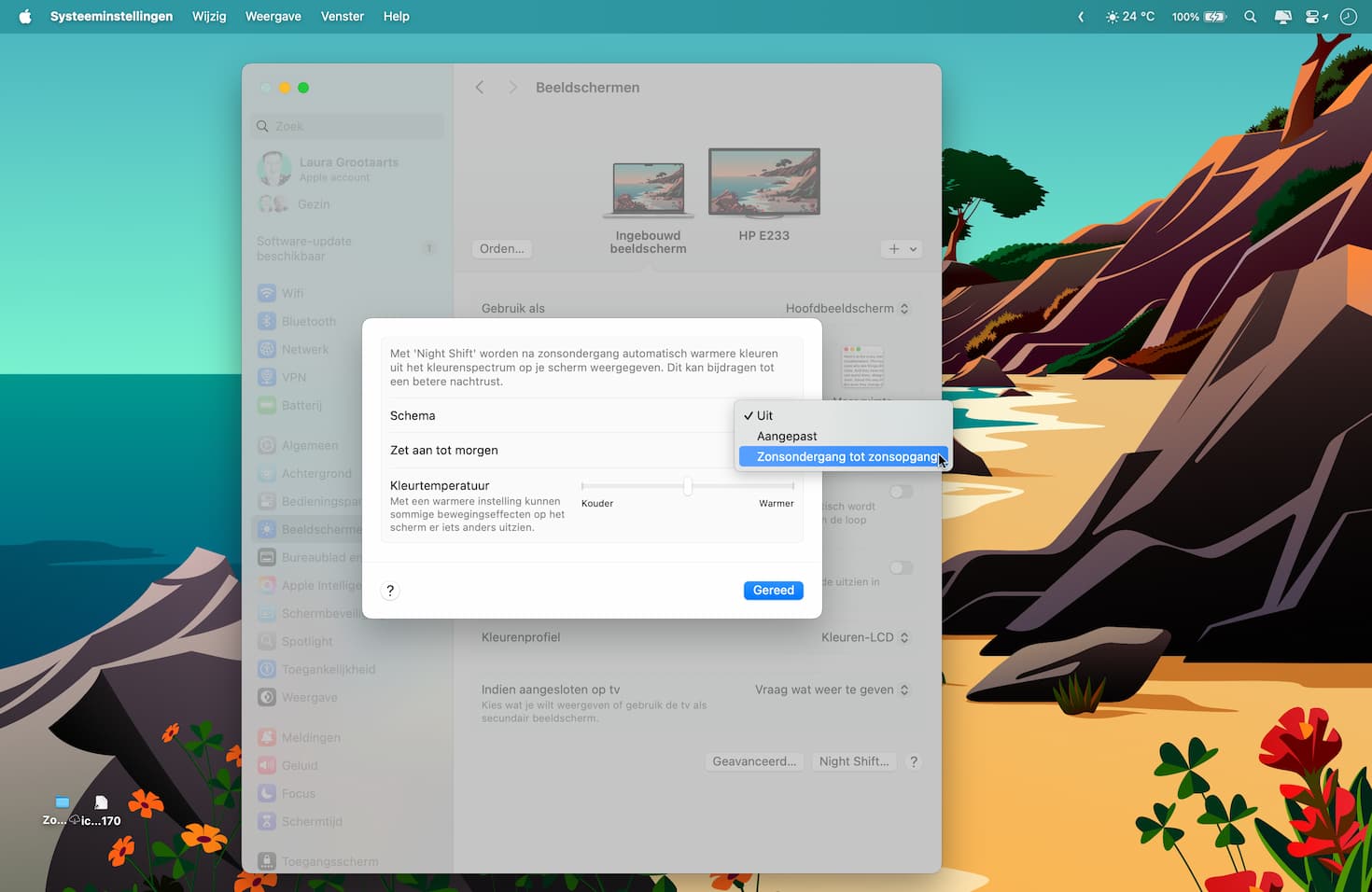The height and width of the screenshot is (892, 1372).
Task: Open Control Center from the menu bar
Action: pos(1316,17)
